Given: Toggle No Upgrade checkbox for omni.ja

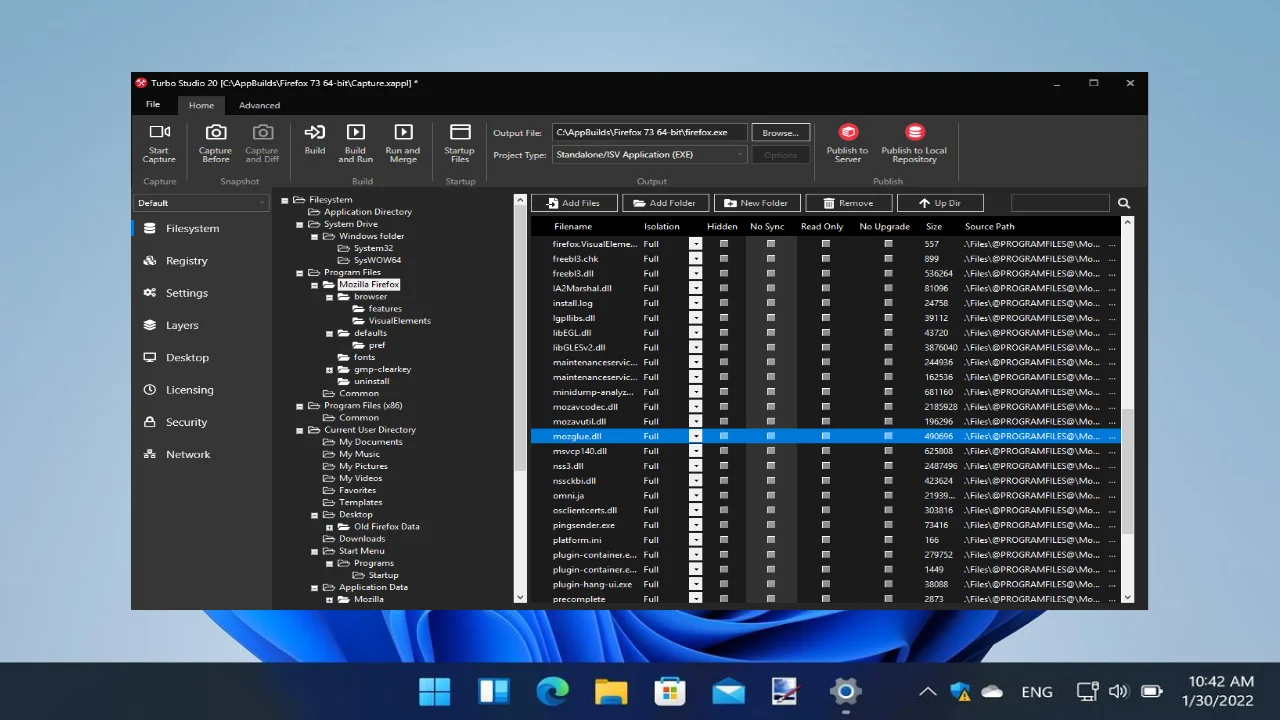Looking at the screenshot, I should [888, 495].
